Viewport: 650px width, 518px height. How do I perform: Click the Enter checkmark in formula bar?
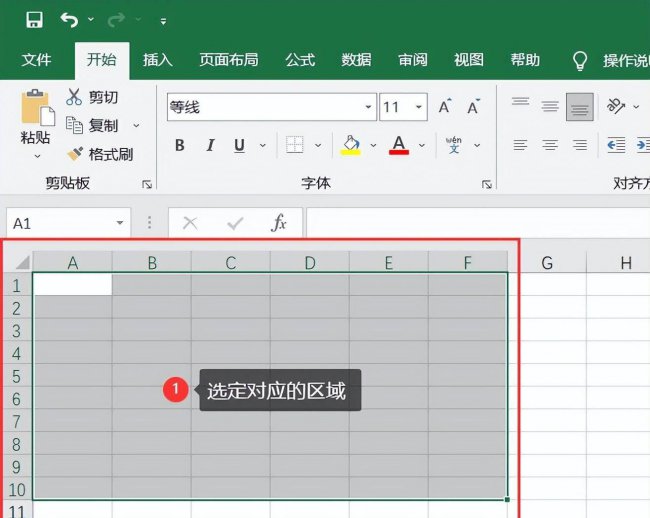235,223
